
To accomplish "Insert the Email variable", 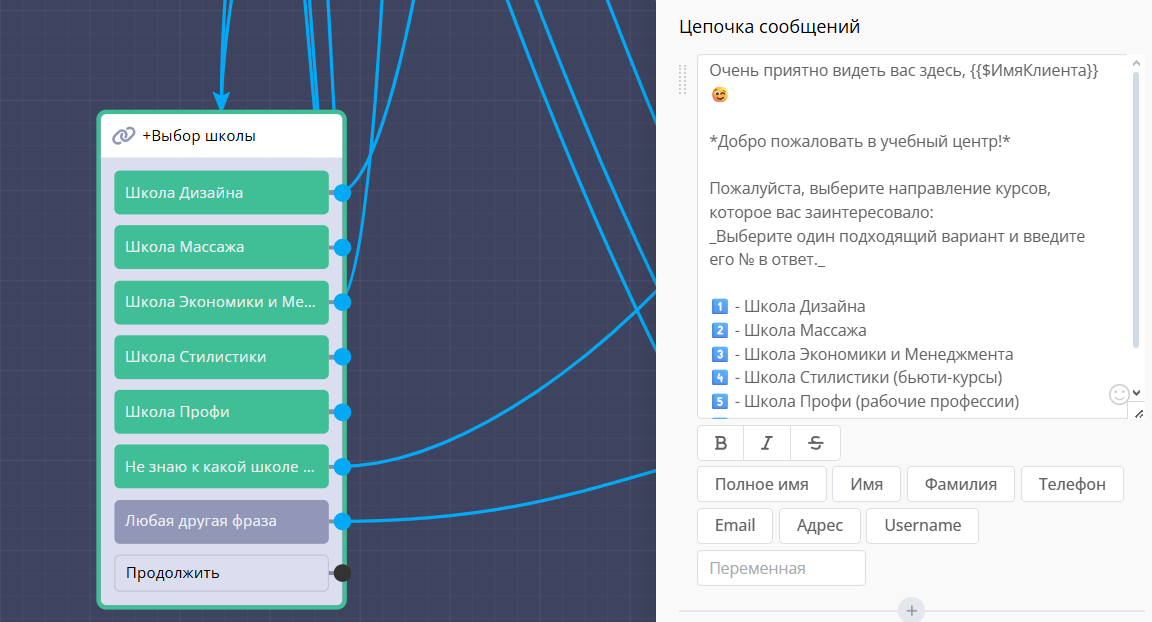I will (735, 525).
